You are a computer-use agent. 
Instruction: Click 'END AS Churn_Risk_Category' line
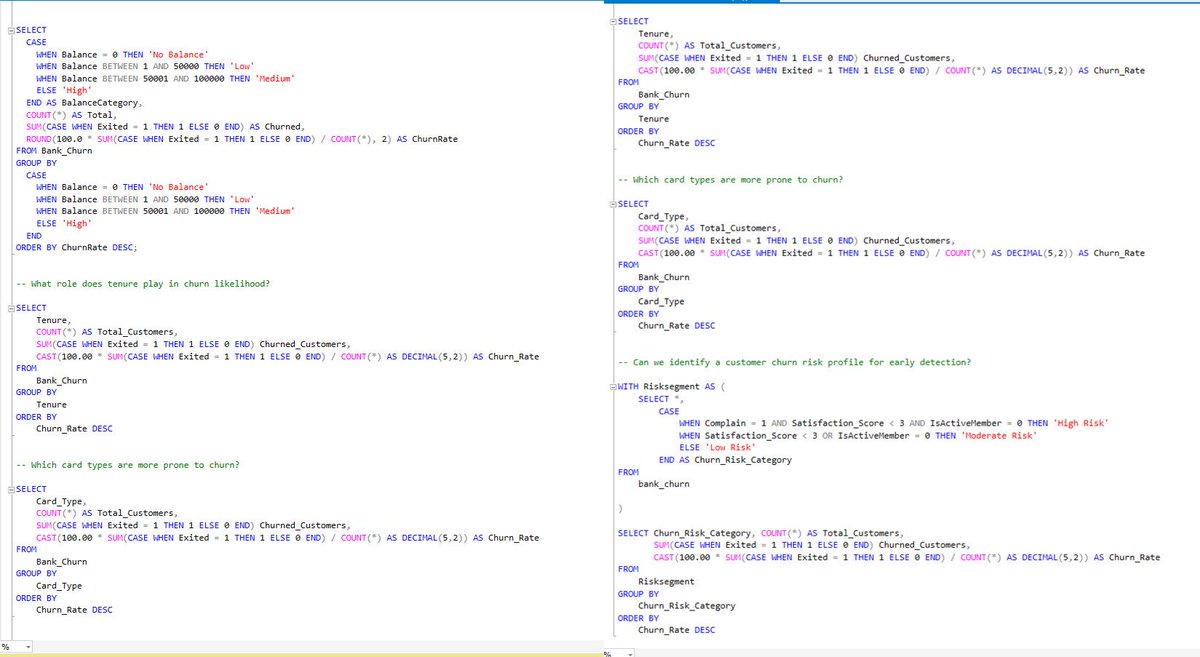[x=725, y=460]
